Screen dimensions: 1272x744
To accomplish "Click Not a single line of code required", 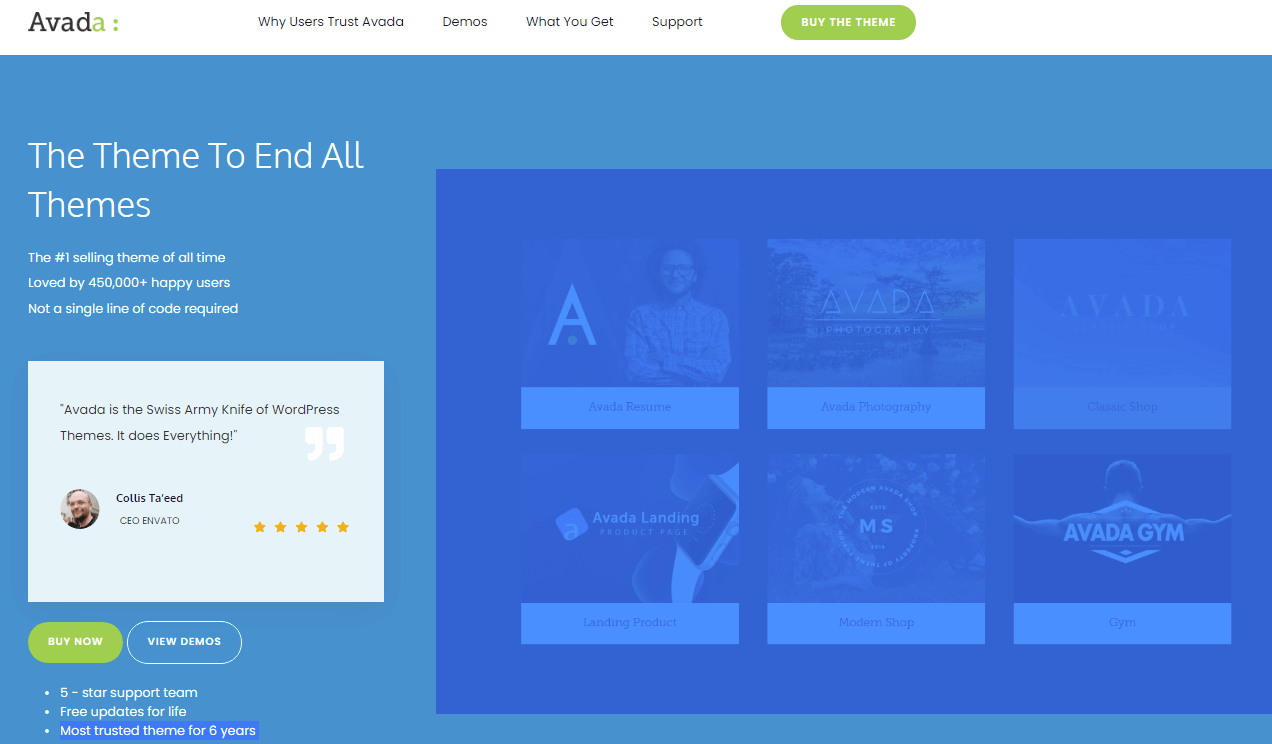I will [x=133, y=309].
